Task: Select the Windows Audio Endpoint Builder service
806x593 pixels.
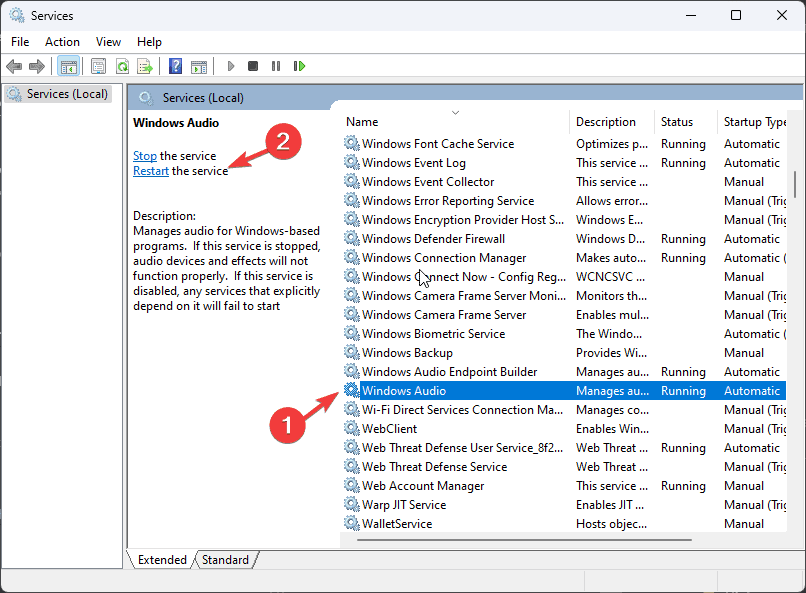Action: point(563,372)
